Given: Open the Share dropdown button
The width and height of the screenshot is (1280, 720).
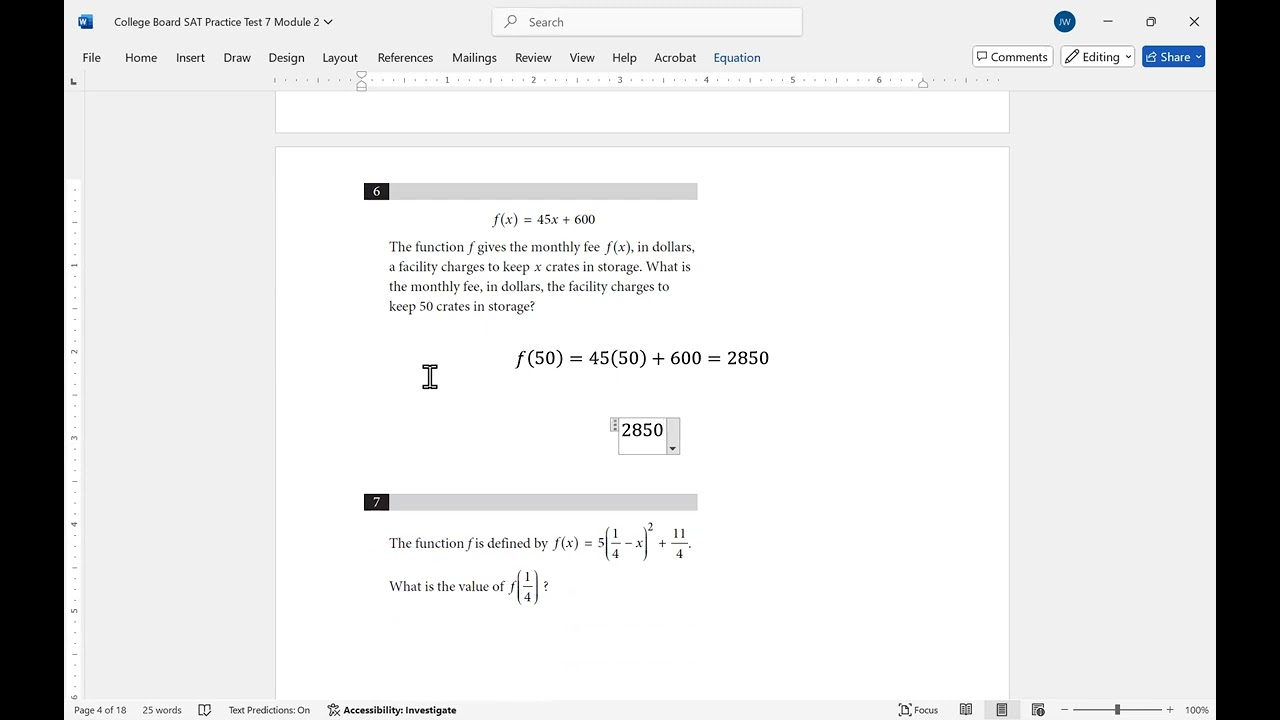Looking at the screenshot, I should point(1173,57).
